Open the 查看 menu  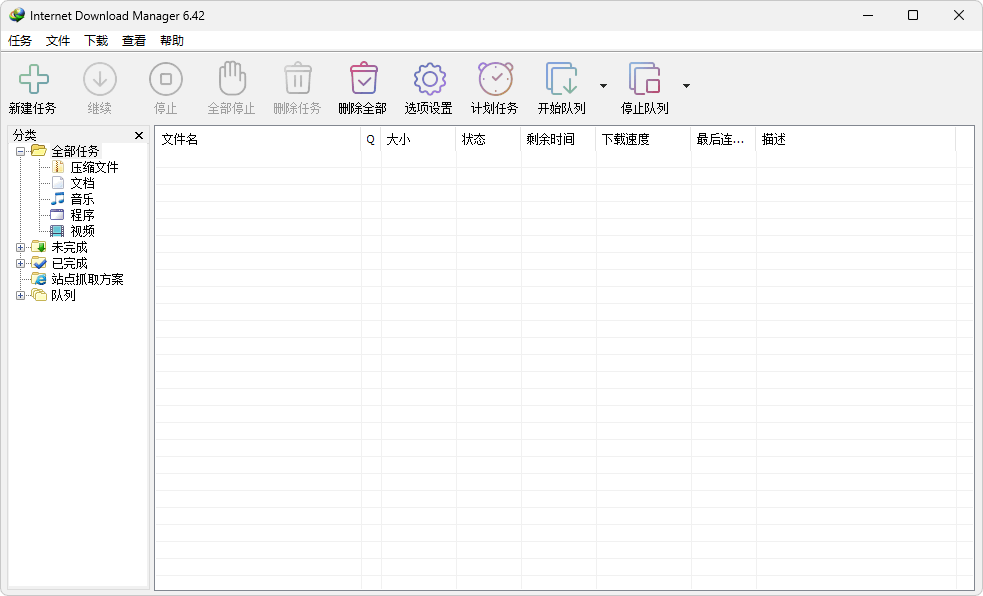click(x=133, y=41)
